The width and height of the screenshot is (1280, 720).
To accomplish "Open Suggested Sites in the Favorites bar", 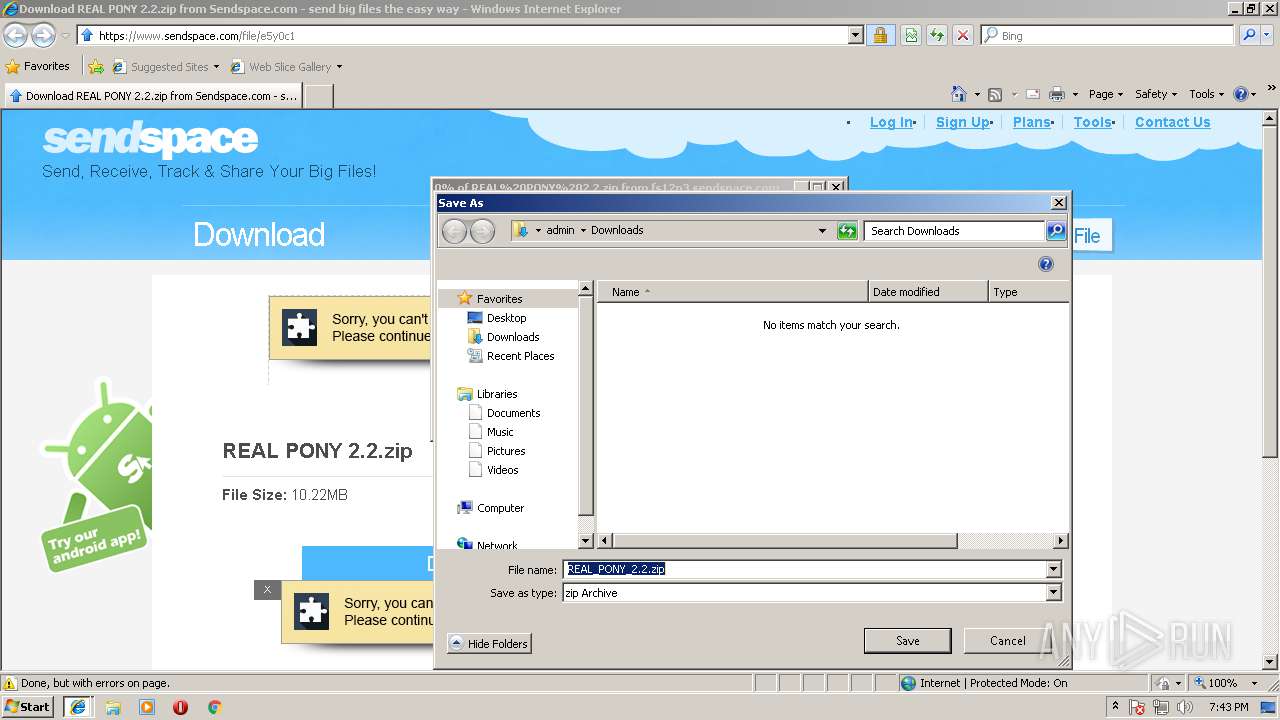I will coord(165,67).
